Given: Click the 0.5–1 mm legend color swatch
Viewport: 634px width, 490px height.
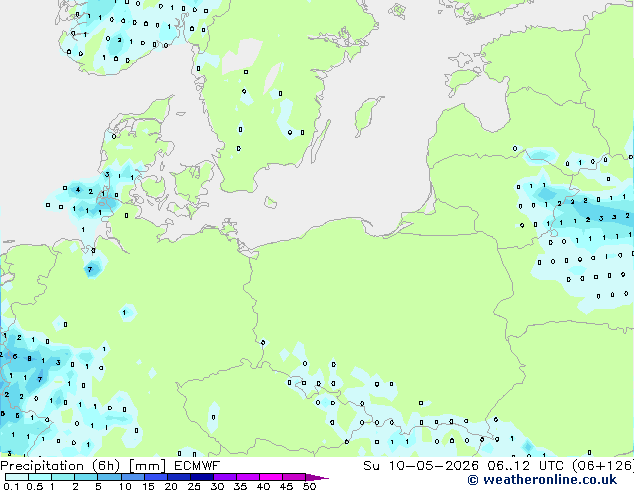Looking at the screenshot, I should [40, 477].
